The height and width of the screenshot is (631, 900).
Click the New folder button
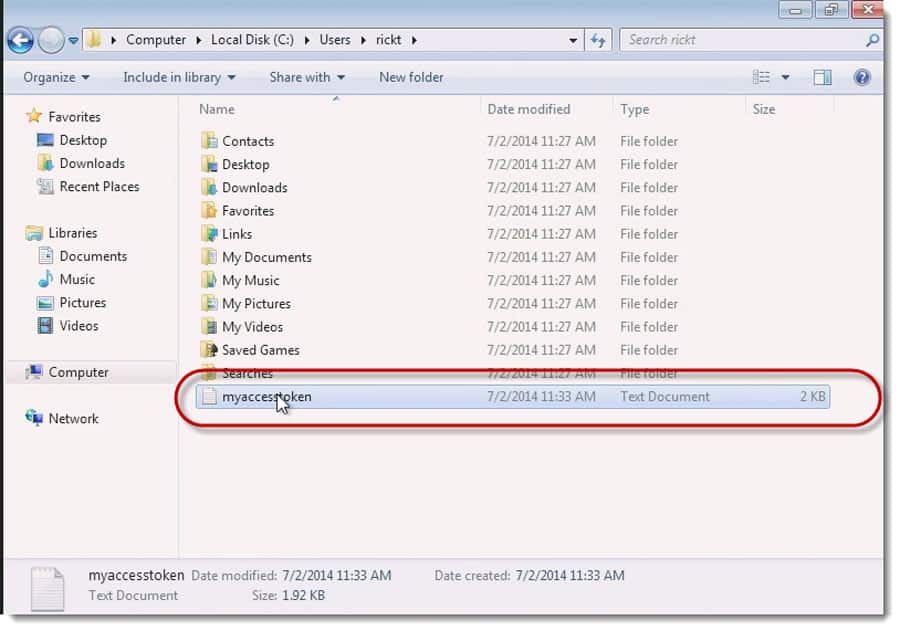tap(411, 77)
